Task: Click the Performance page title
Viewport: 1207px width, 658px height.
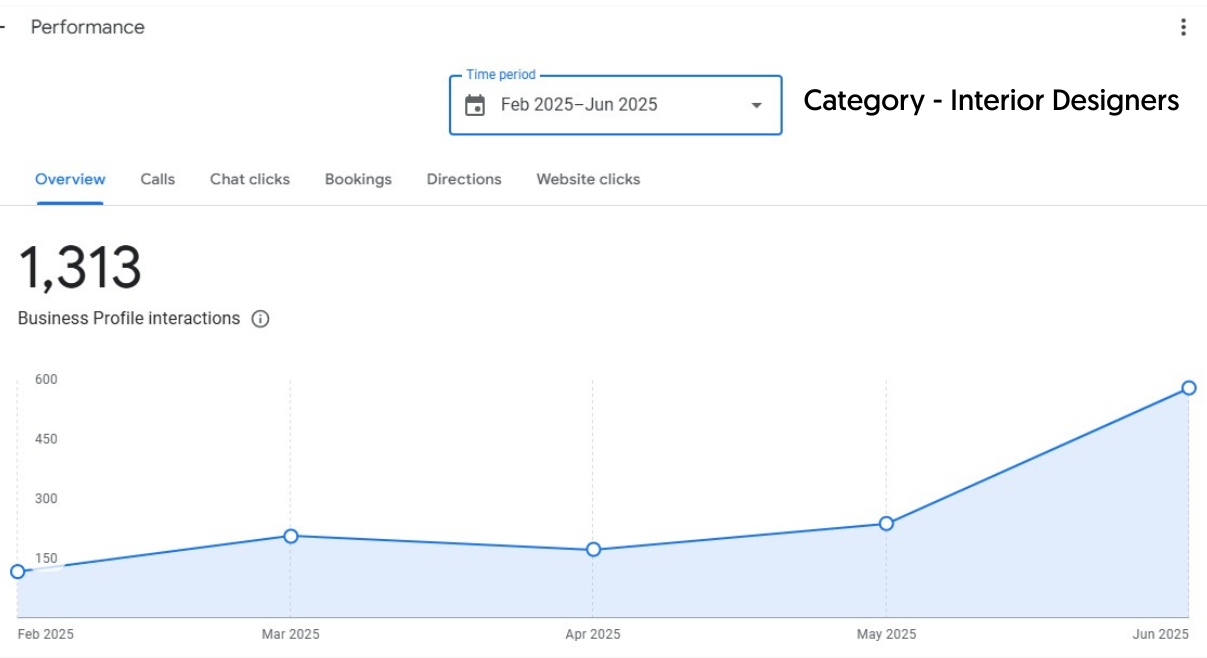Action: tap(88, 27)
